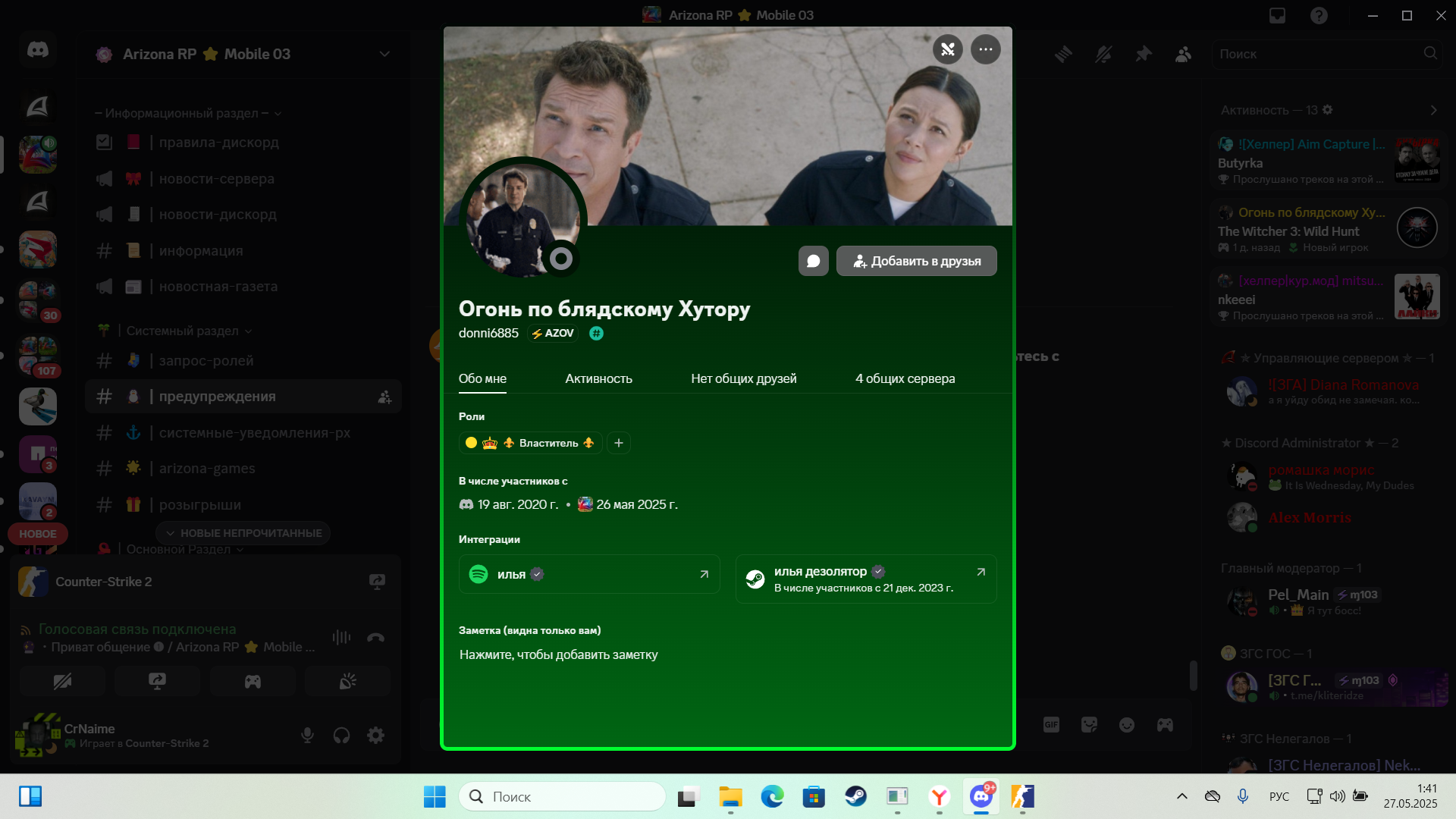
Task: Open новостная-газета channel
Action: 243,286
